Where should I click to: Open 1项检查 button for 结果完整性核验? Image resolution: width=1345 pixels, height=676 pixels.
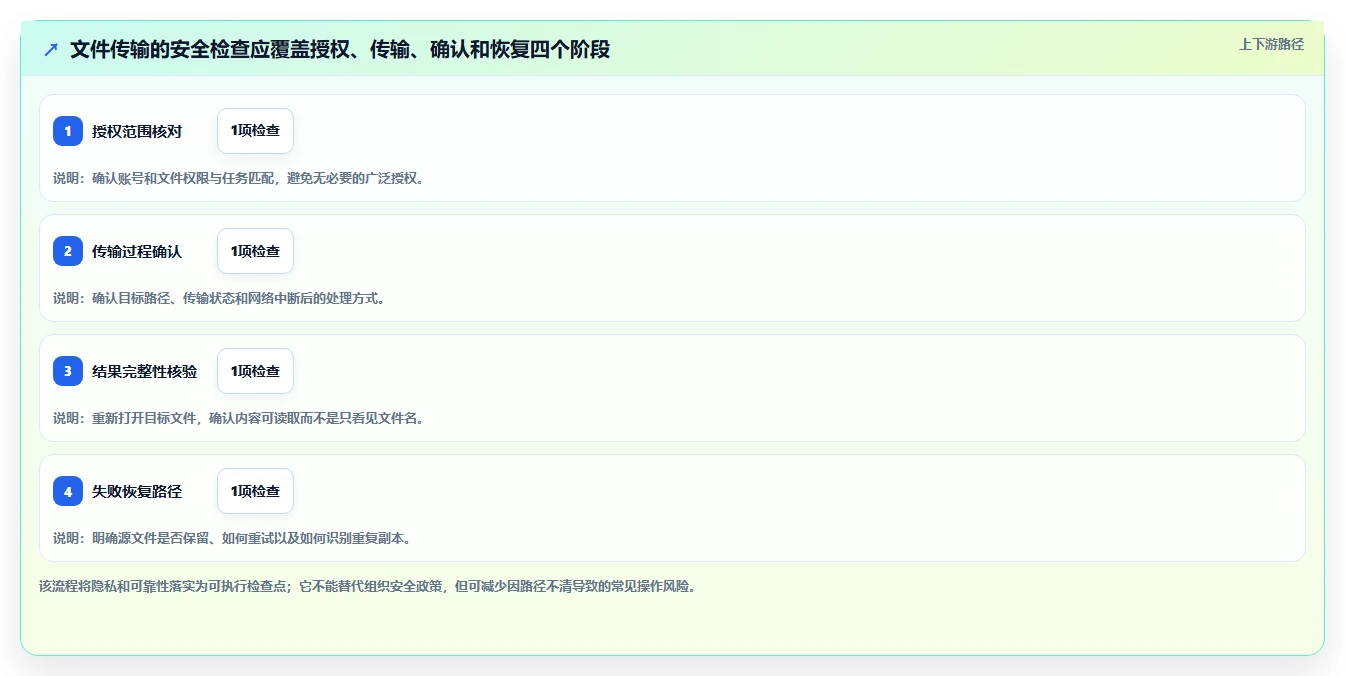[x=255, y=371]
